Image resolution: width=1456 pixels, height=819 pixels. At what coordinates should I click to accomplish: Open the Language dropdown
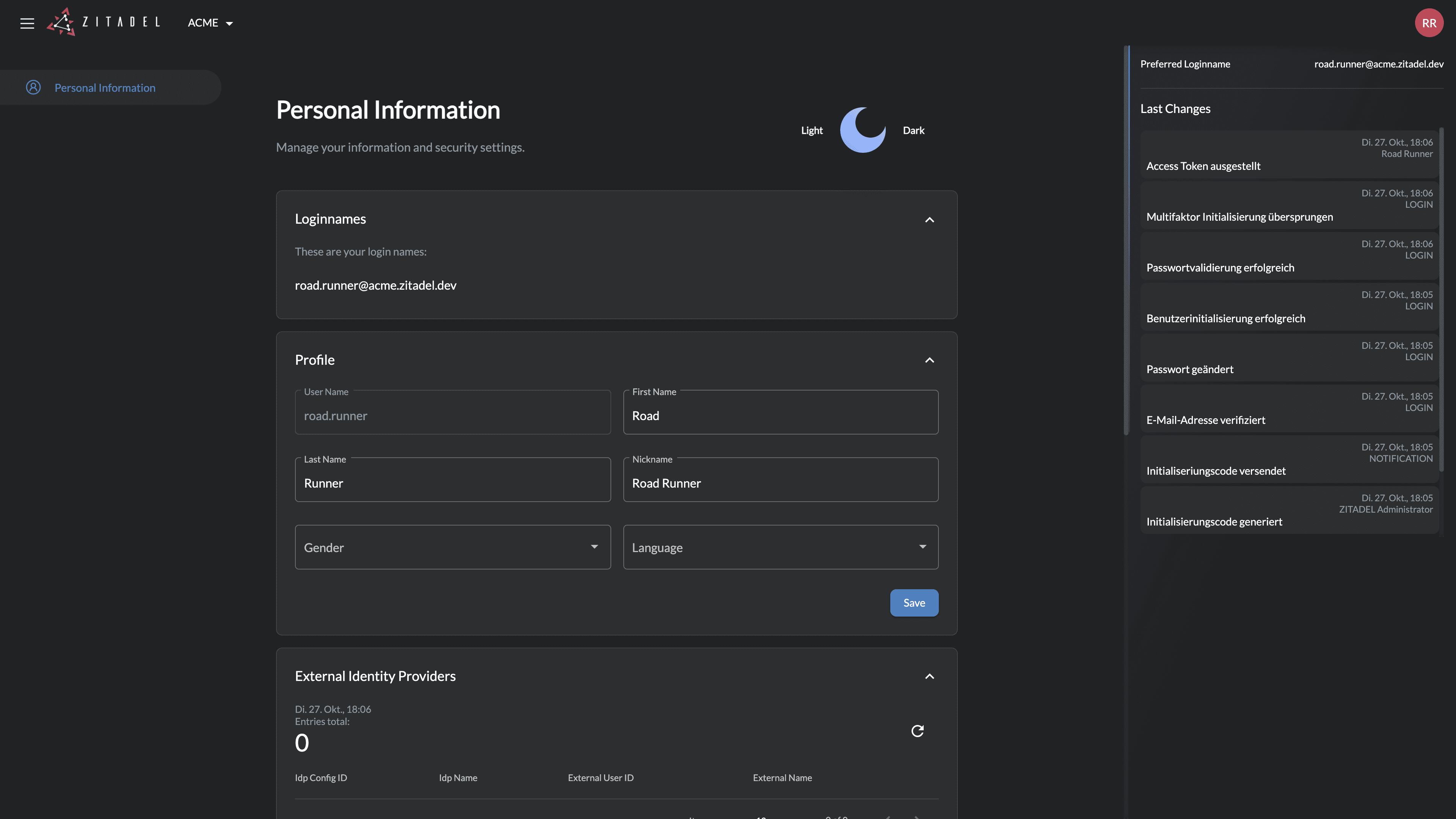pyautogui.click(x=780, y=547)
